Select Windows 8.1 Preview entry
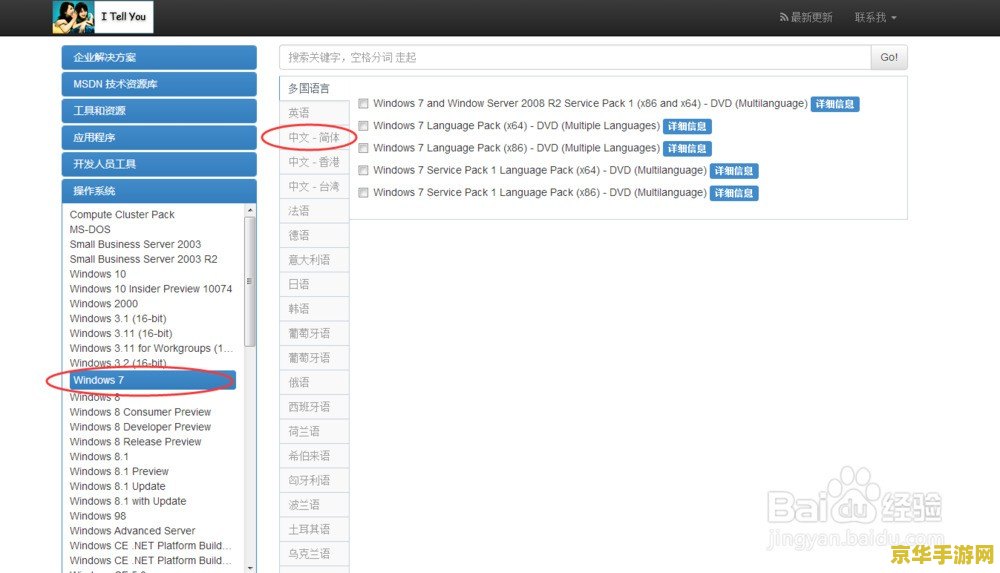This screenshot has width=1000, height=573. tap(119, 472)
